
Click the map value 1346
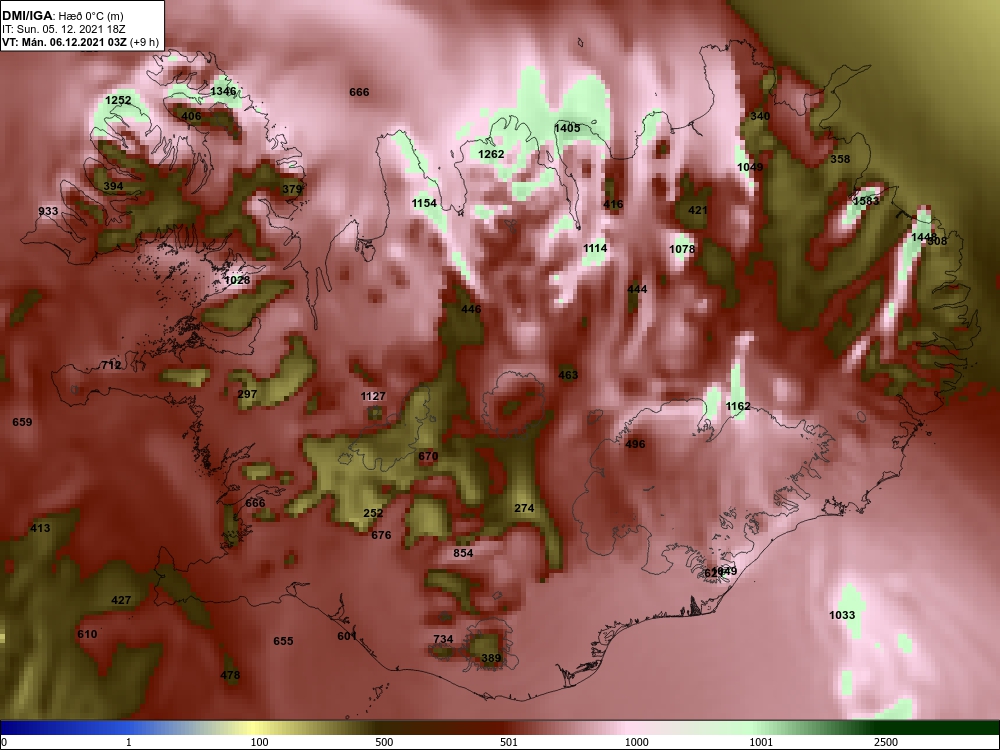click(x=223, y=91)
